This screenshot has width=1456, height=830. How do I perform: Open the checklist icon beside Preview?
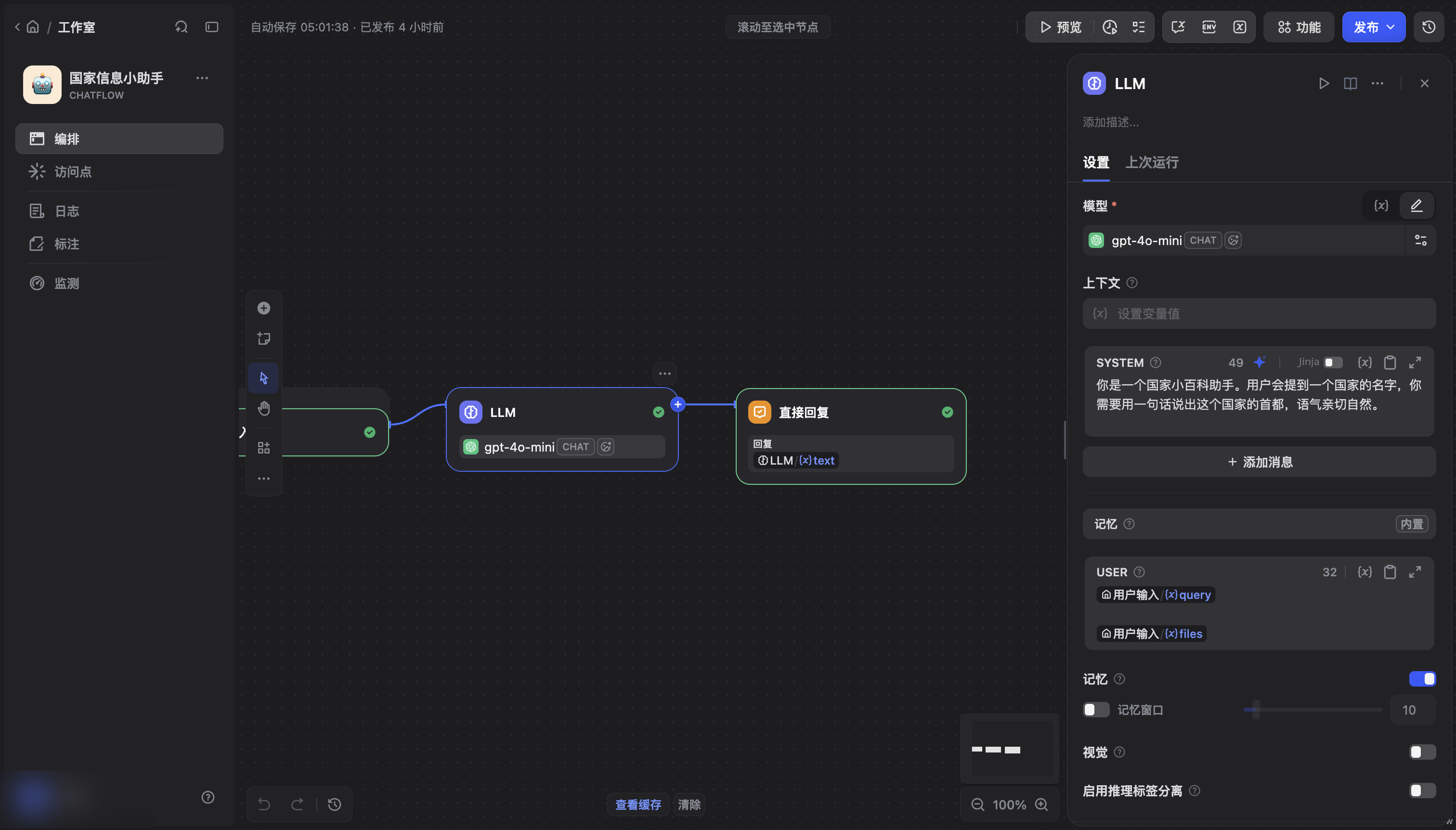[x=1138, y=27]
